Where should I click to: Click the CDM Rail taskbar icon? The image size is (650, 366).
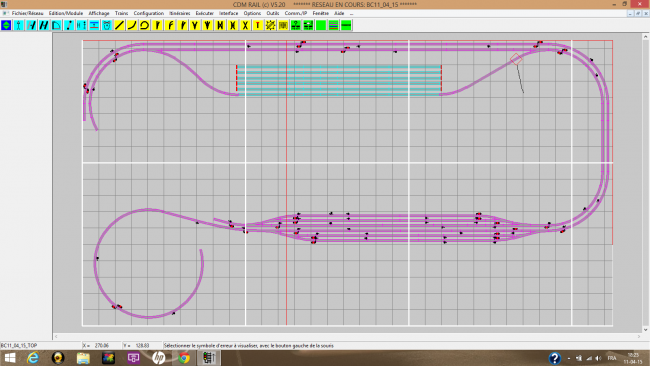pos(209,358)
